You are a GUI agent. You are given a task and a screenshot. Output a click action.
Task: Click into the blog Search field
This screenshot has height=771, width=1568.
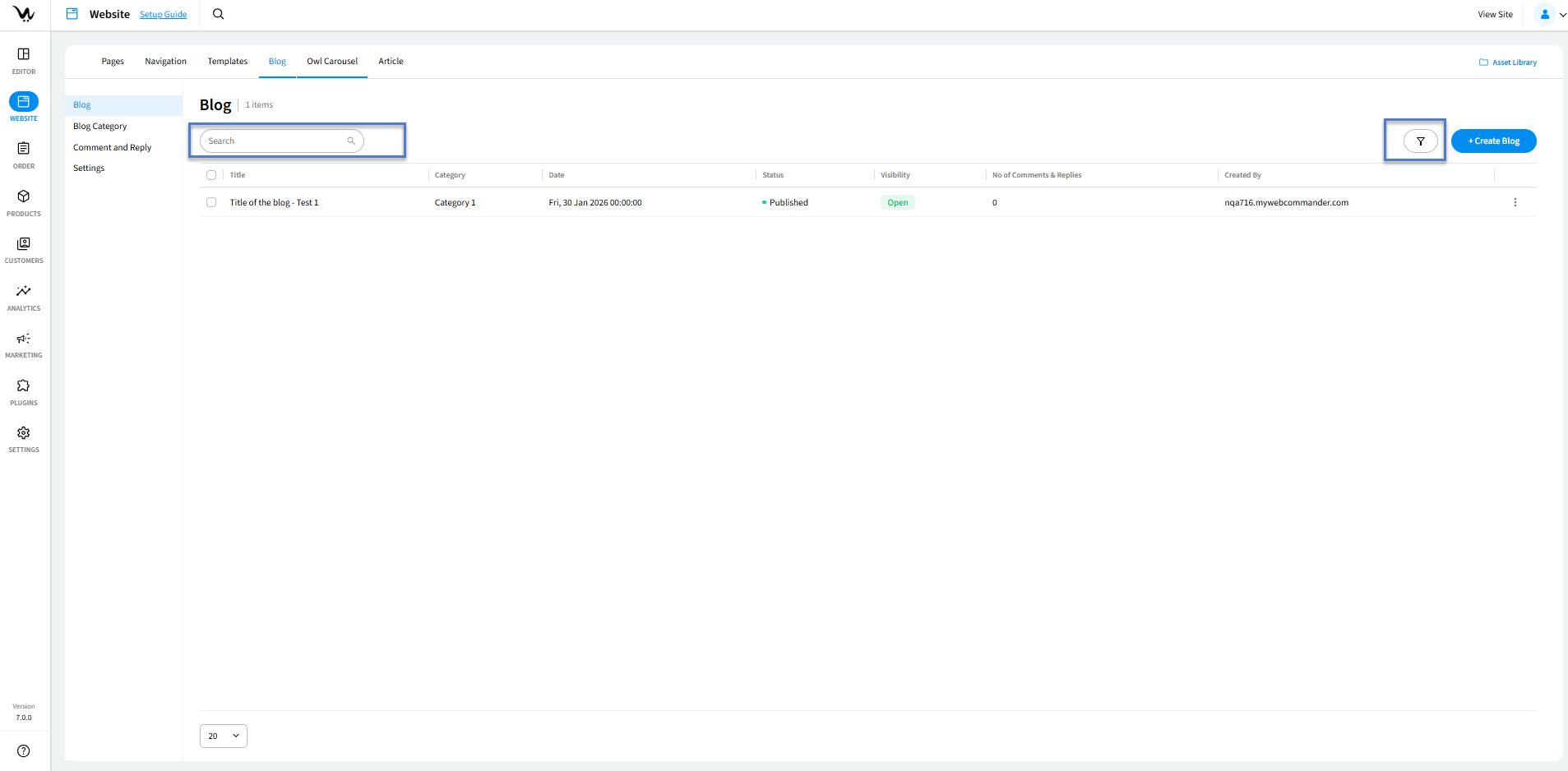275,141
